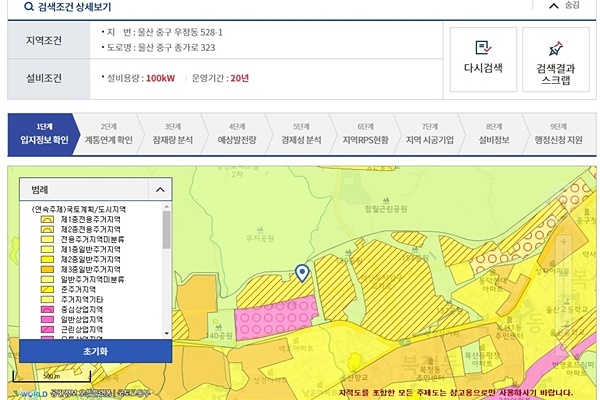Open step 2 계통연계 확인 tab
This screenshot has width=600, height=400.
pos(109,134)
